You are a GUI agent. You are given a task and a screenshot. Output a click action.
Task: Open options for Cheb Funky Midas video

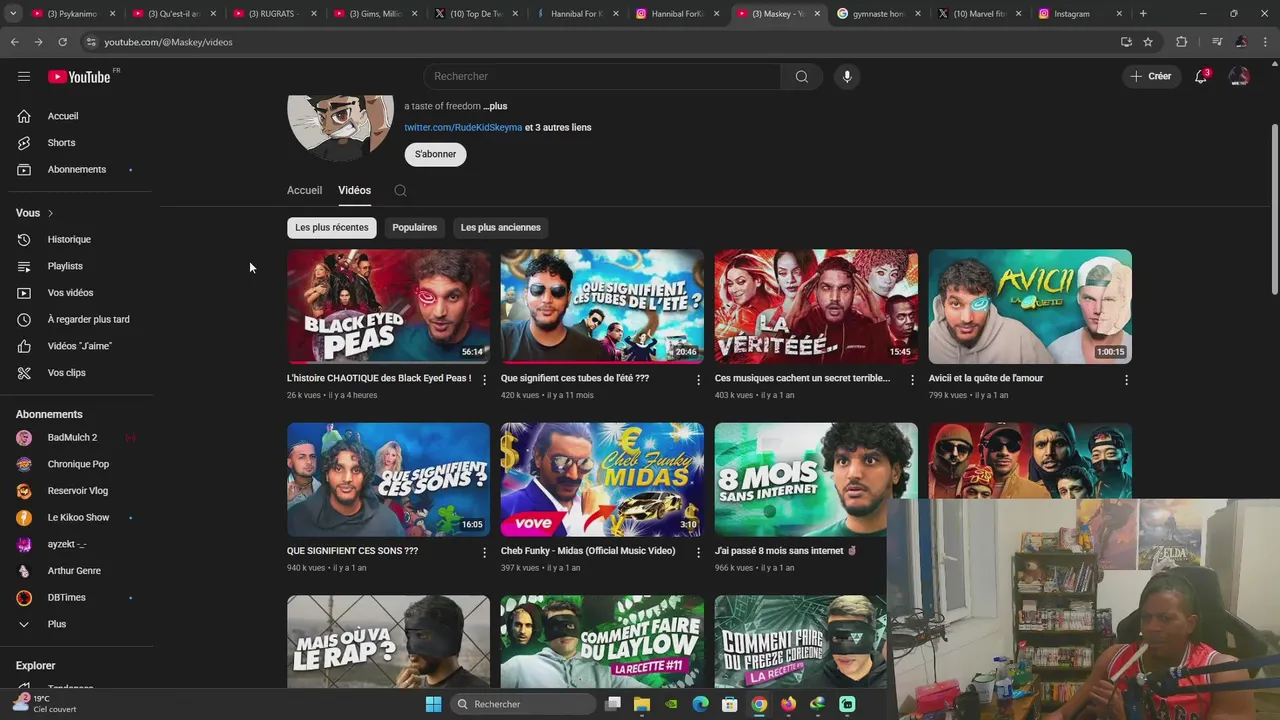click(699, 553)
